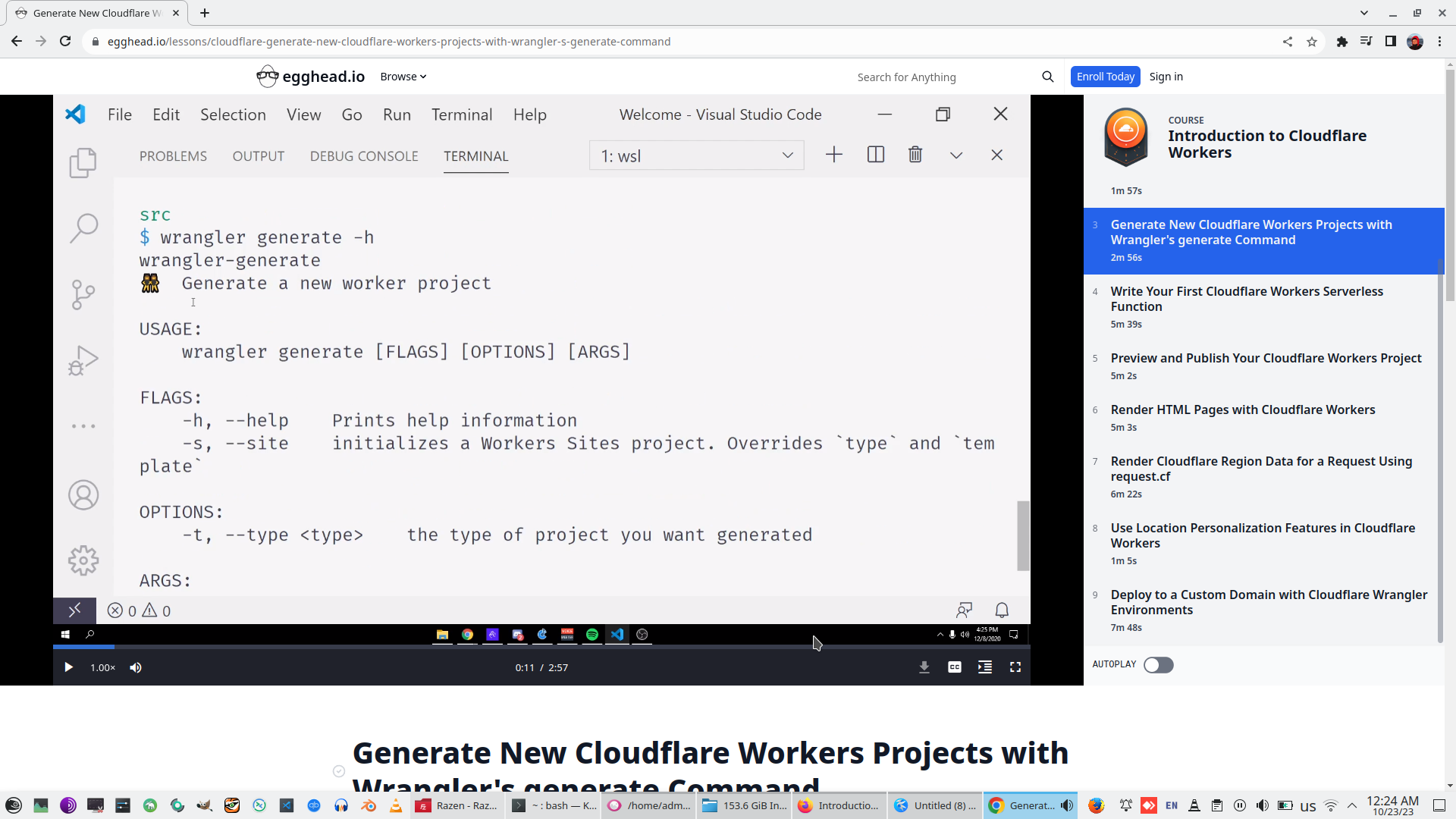Enable closed captions on the video player
This screenshot has width=1456, height=819.
(954, 667)
